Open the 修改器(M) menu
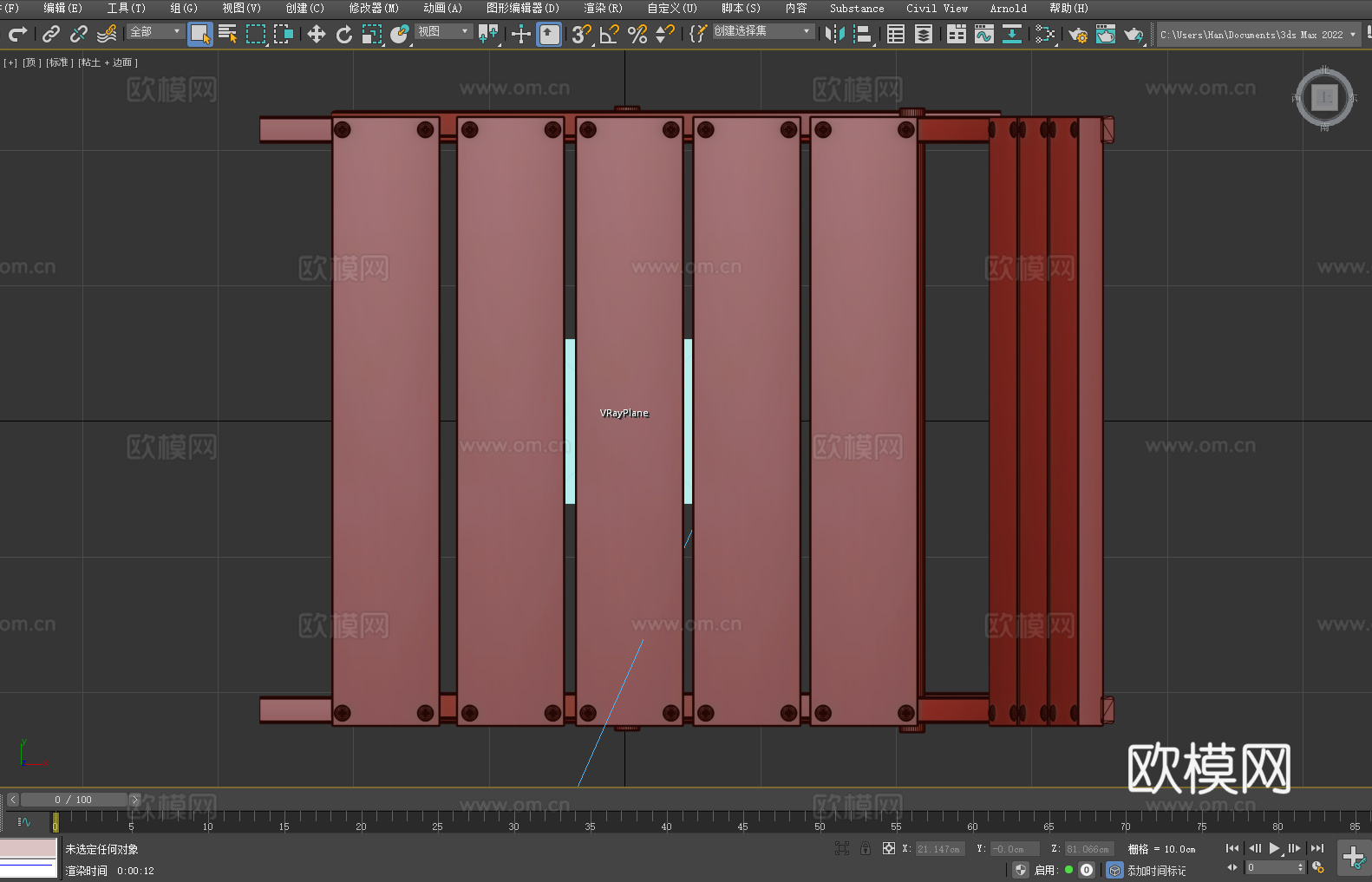This screenshot has width=1372, height=882. (374, 8)
